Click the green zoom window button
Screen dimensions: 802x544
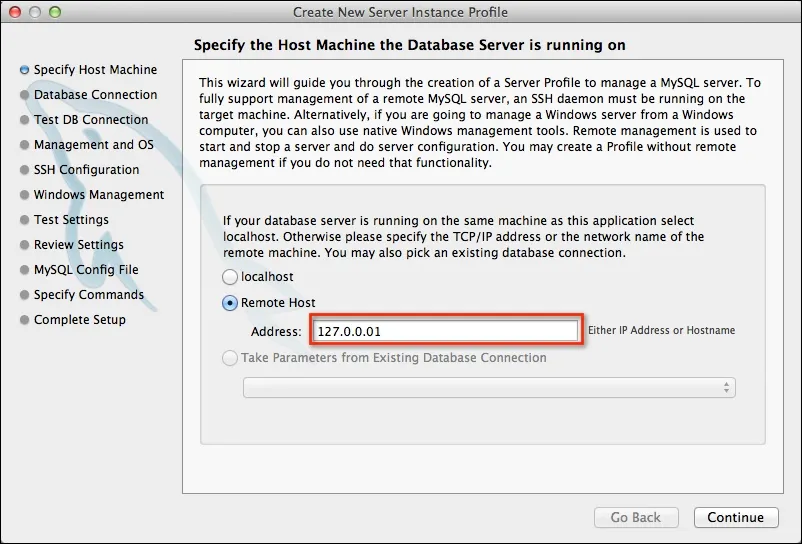tap(55, 11)
